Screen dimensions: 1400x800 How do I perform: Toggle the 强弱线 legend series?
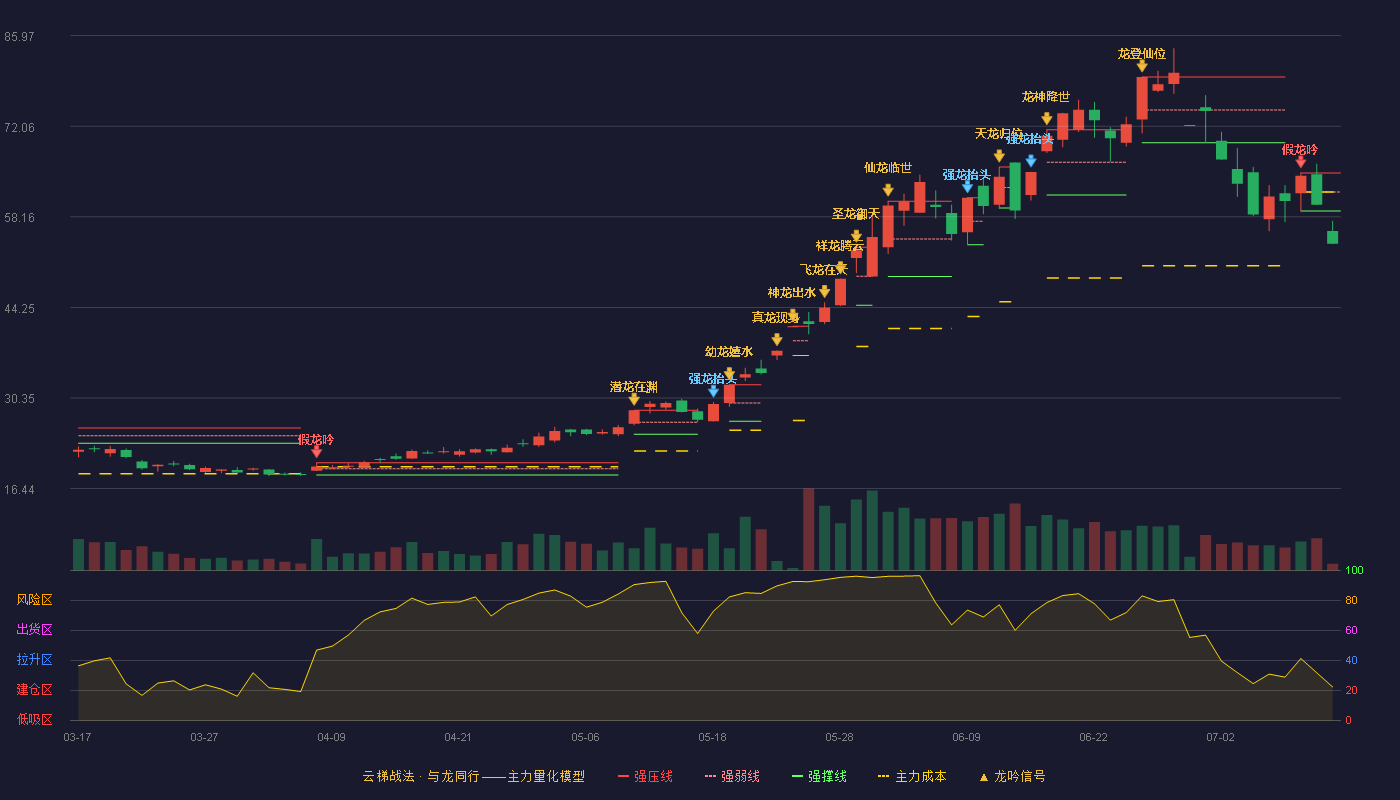point(733,776)
